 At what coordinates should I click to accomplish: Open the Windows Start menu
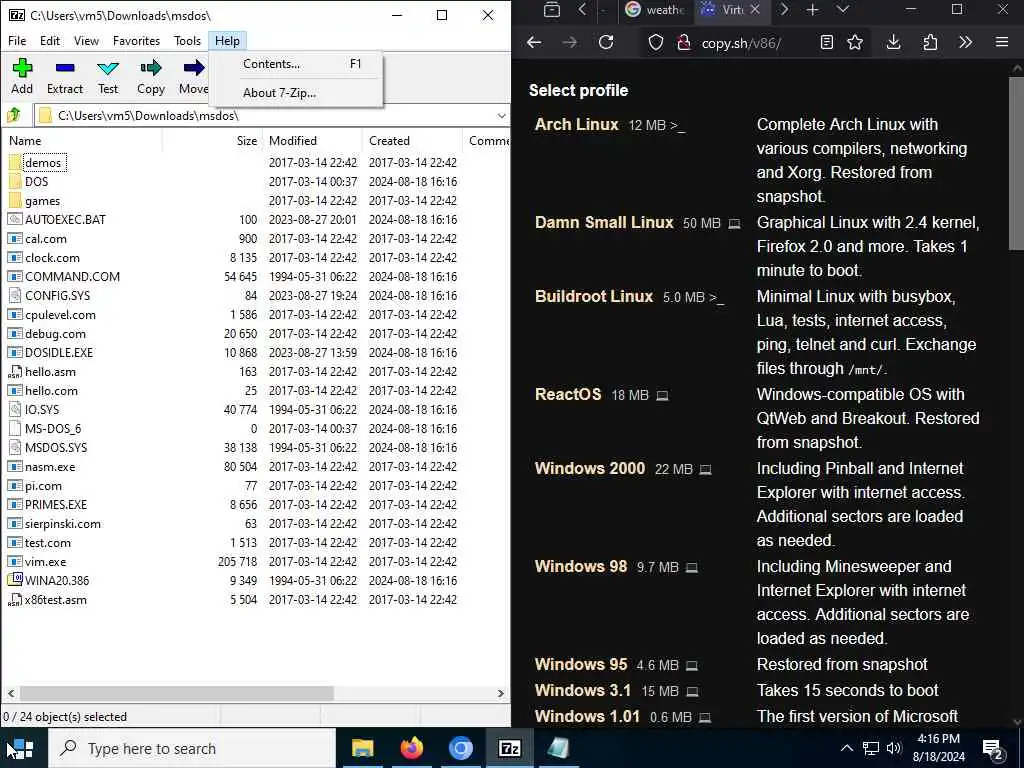click(22, 748)
